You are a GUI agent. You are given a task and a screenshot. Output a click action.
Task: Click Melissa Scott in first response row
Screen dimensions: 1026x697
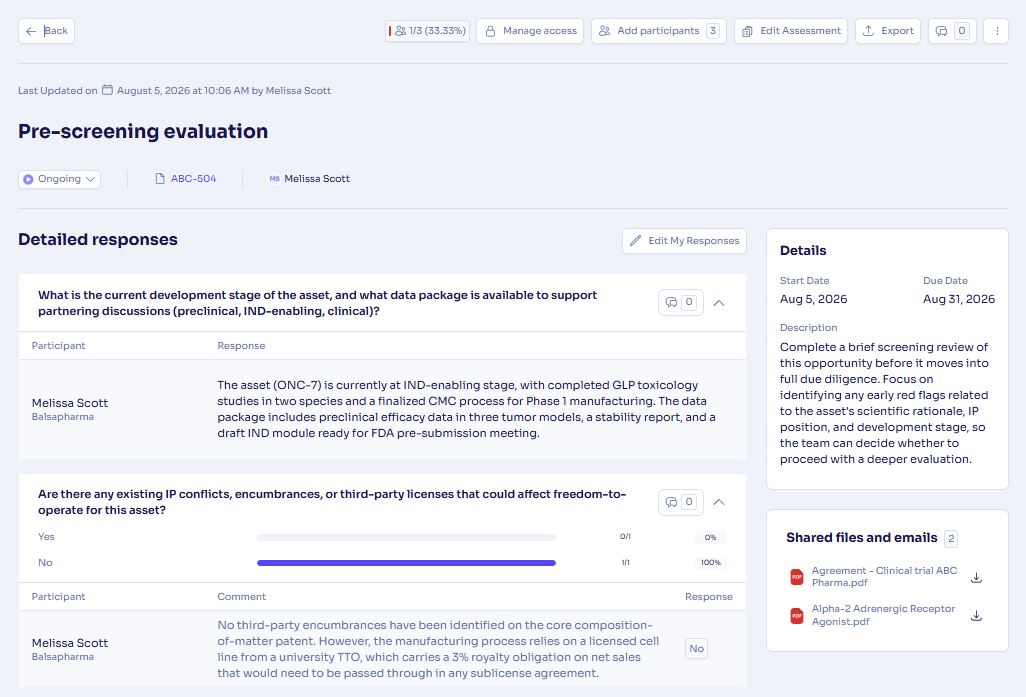click(70, 403)
